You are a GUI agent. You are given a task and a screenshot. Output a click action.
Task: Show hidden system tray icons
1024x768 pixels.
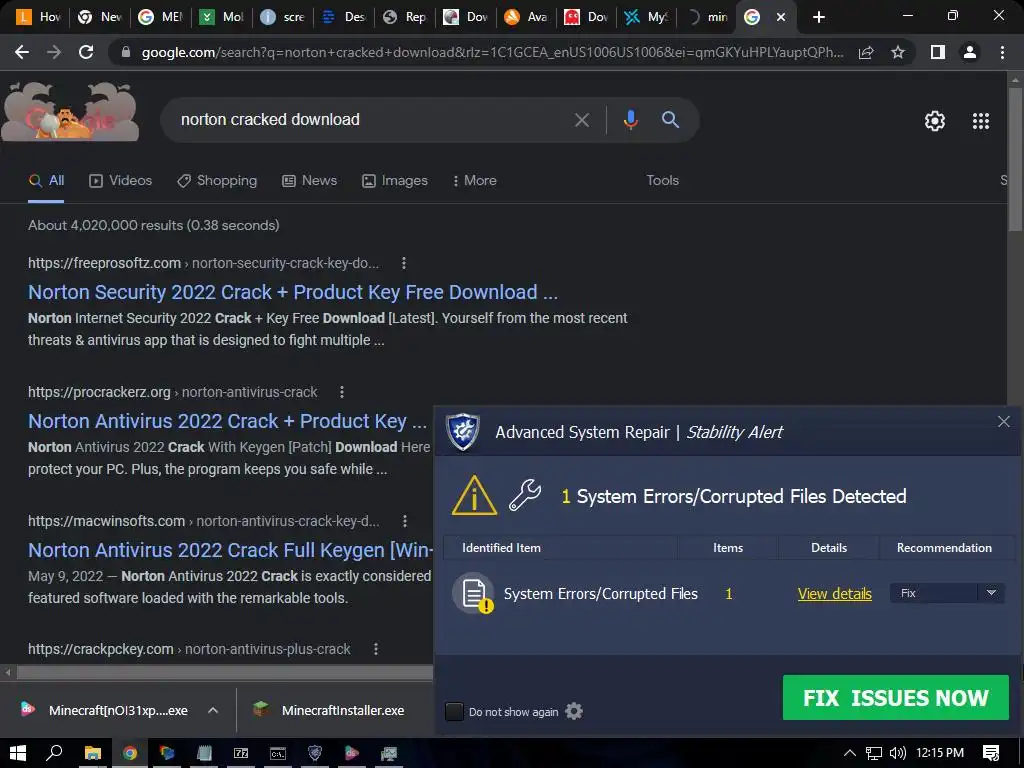click(850, 753)
